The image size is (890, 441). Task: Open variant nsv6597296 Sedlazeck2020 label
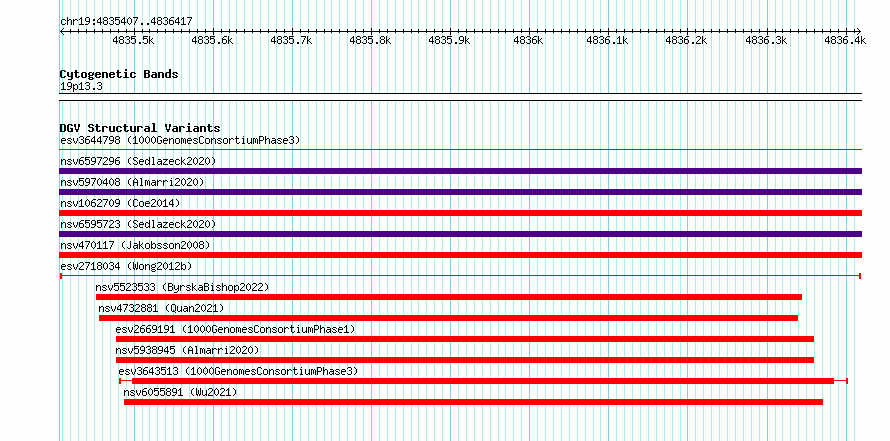coord(138,161)
